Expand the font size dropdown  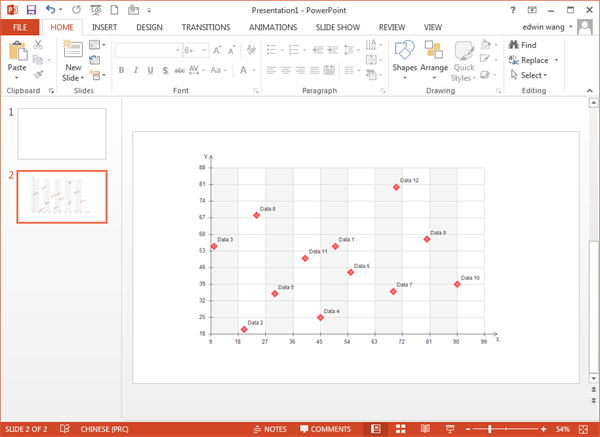click(x=203, y=49)
